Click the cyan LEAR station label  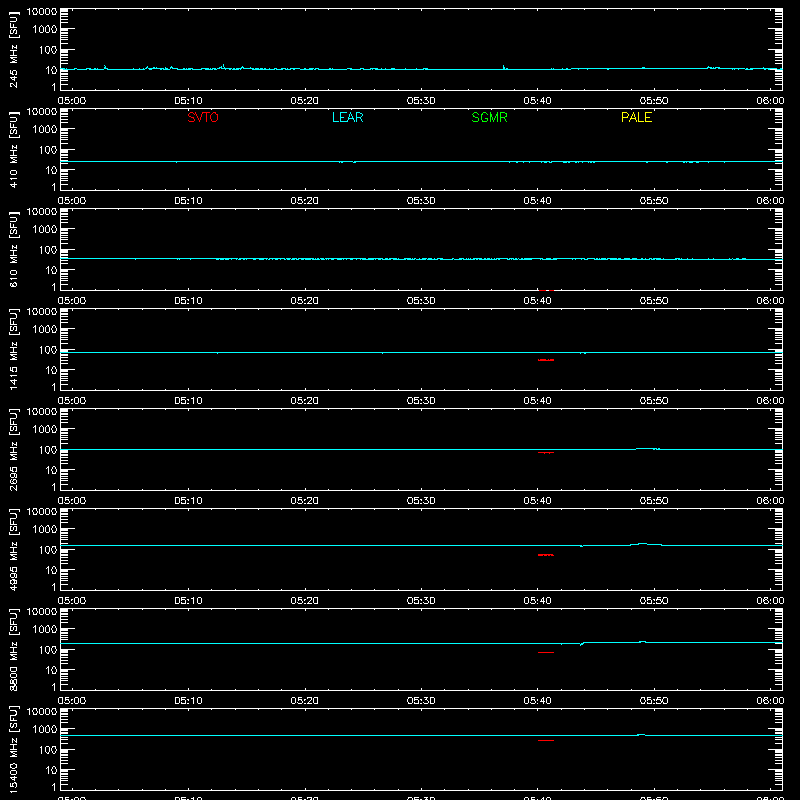pyautogui.click(x=347, y=117)
